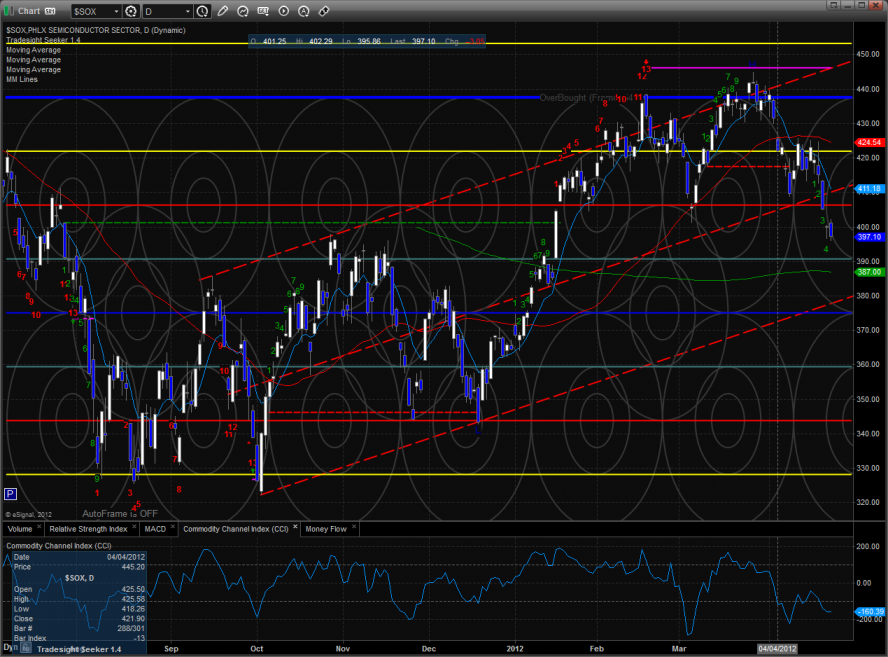Toggle the AutoFrame is OFF label
This screenshot has width=888, height=657.
point(120,513)
